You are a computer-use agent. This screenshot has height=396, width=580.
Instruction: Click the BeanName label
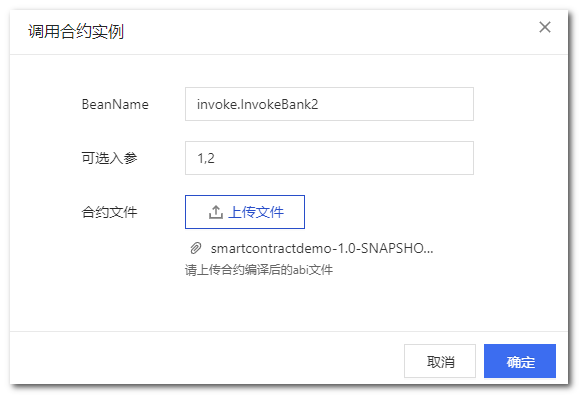click(115, 104)
